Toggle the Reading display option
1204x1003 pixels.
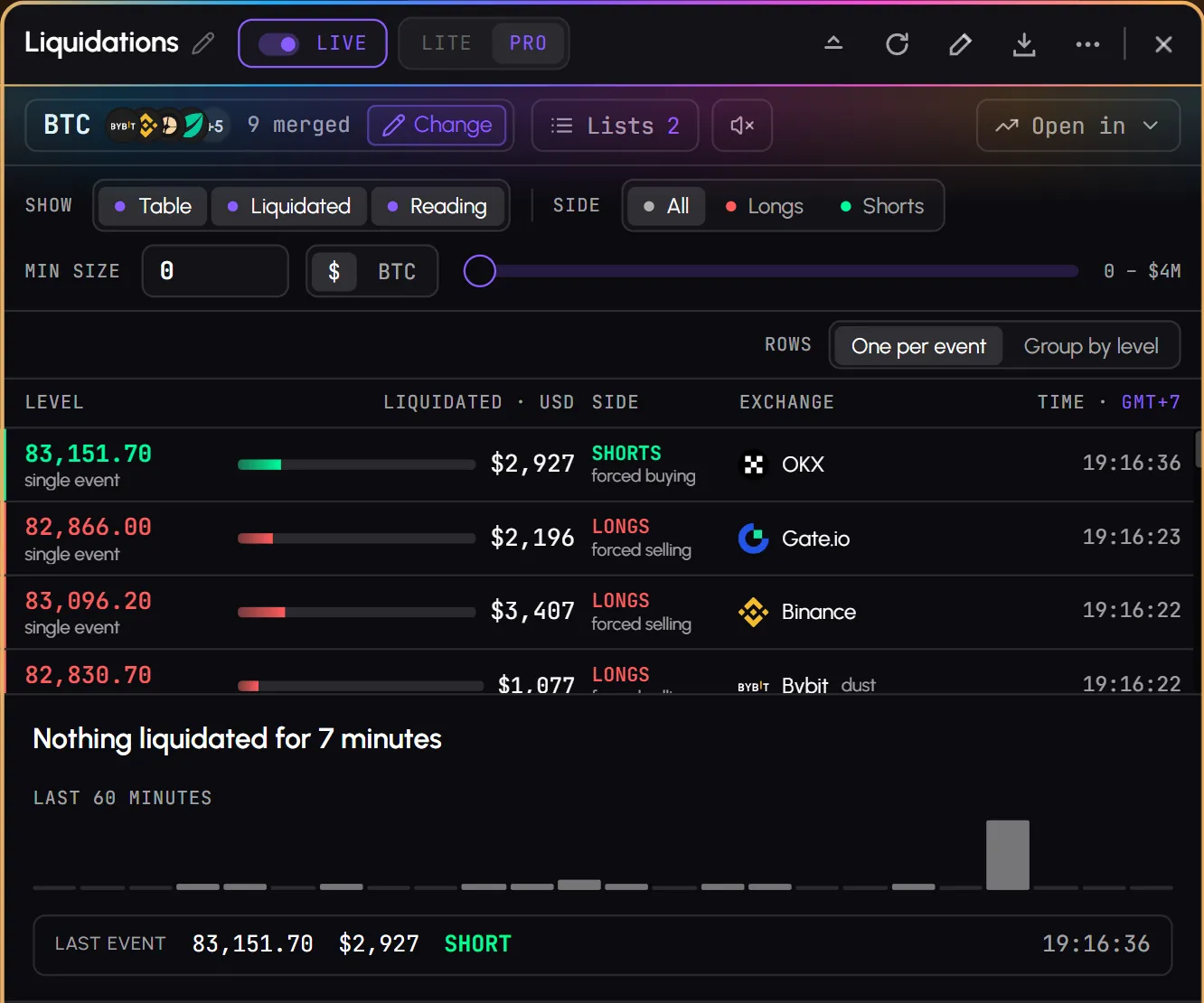coord(437,206)
